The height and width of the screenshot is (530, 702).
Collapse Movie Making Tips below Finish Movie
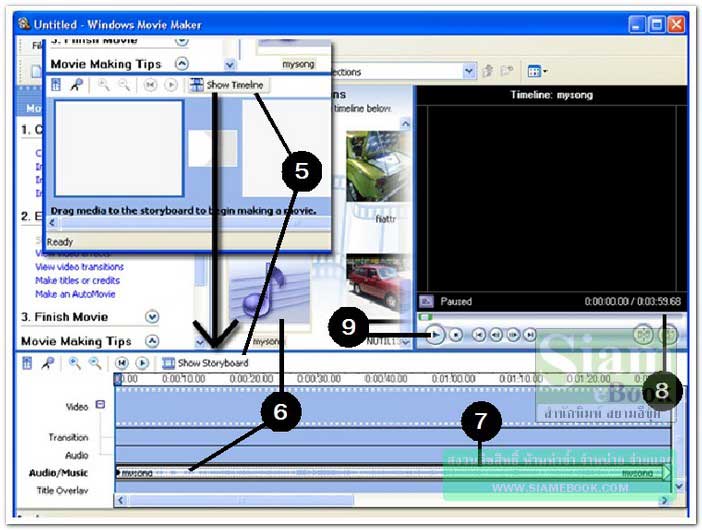[x=152, y=341]
